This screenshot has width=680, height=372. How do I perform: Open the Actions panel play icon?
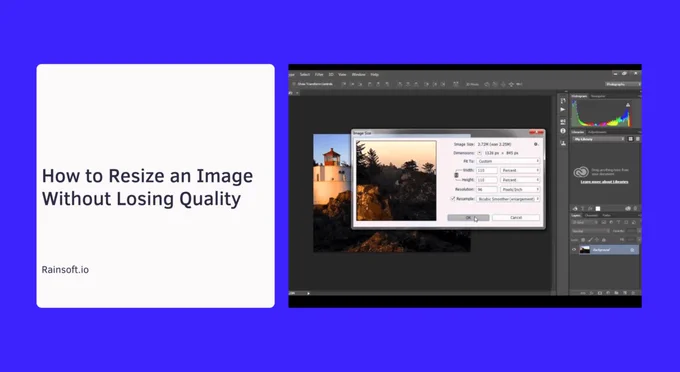point(563,110)
